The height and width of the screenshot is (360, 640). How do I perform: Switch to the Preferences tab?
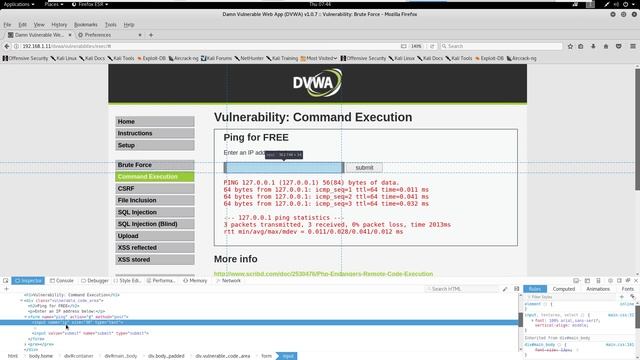[x=109, y=35]
